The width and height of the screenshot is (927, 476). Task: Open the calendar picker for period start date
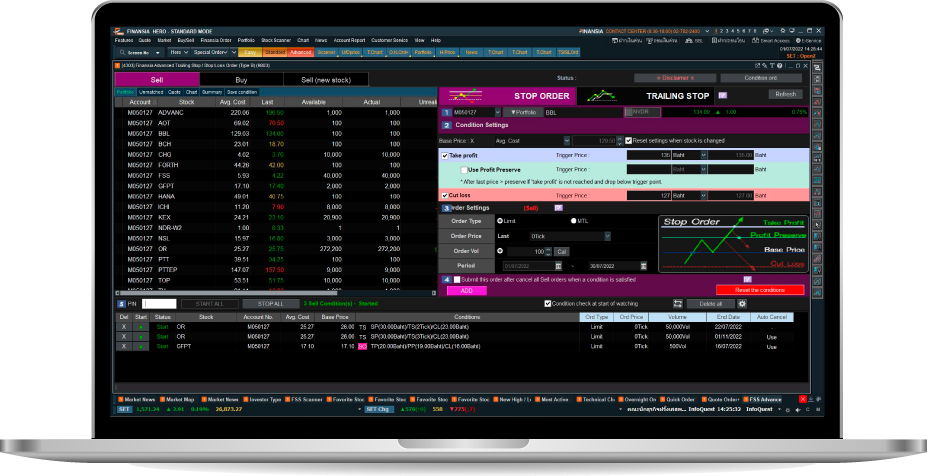(x=559, y=266)
